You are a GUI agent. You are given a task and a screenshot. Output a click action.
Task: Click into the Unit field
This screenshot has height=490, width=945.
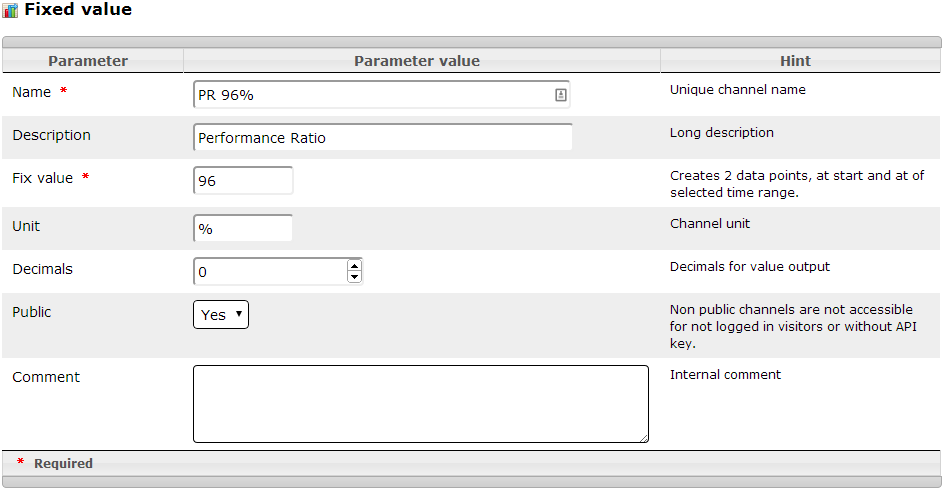[x=243, y=228]
